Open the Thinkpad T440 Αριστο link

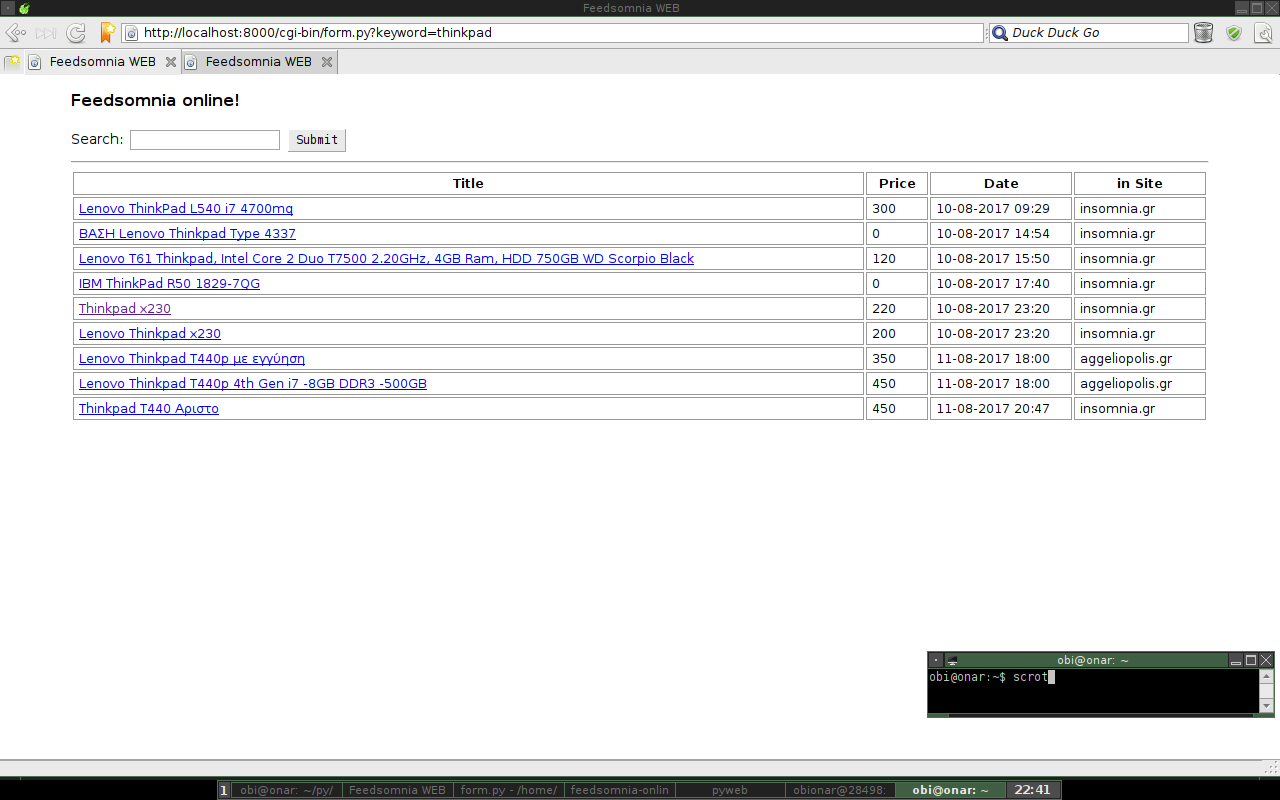click(149, 409)
